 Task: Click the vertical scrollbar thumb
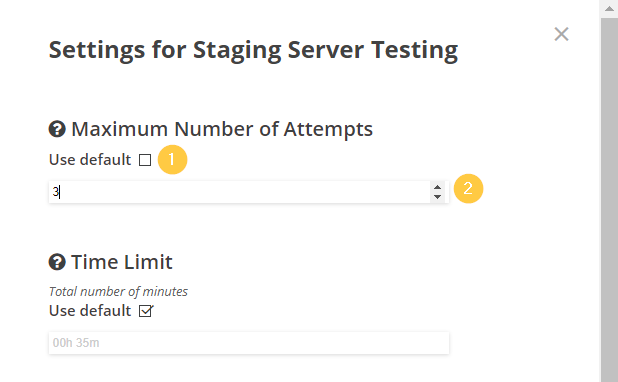609,197
